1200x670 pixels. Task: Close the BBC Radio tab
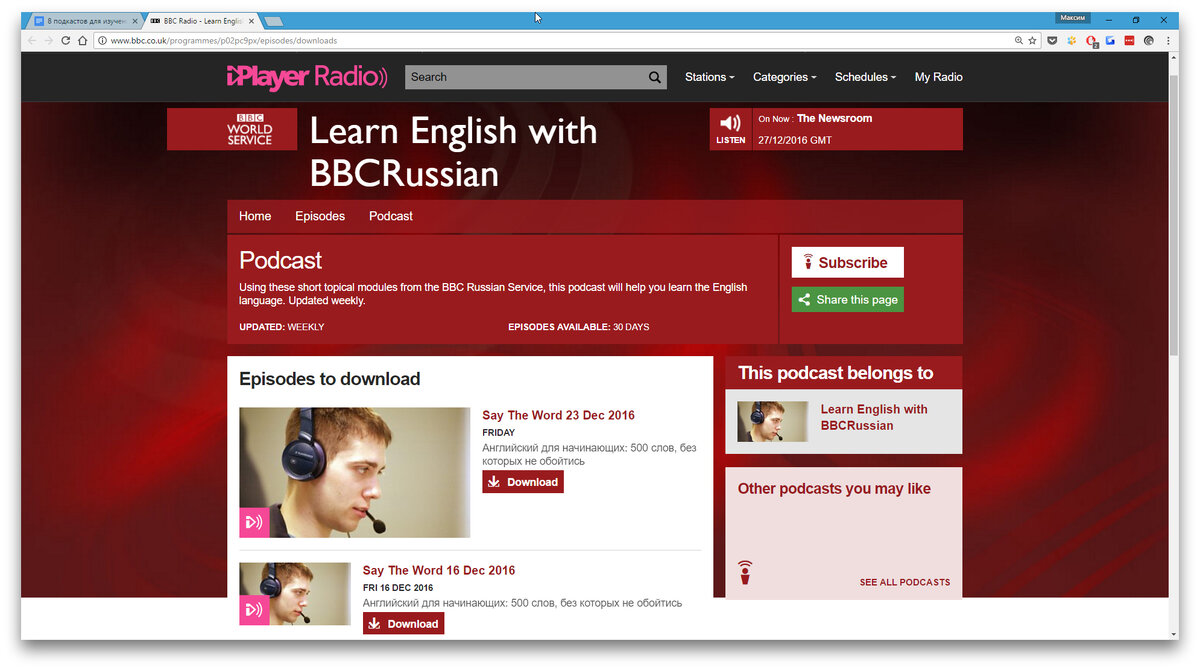250,21
